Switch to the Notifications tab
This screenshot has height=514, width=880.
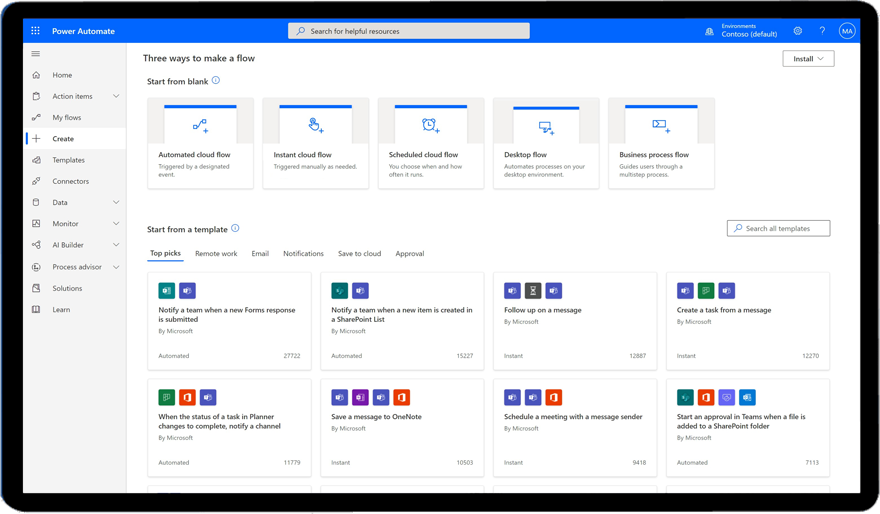pyautogui.click(x=303, y=254)
